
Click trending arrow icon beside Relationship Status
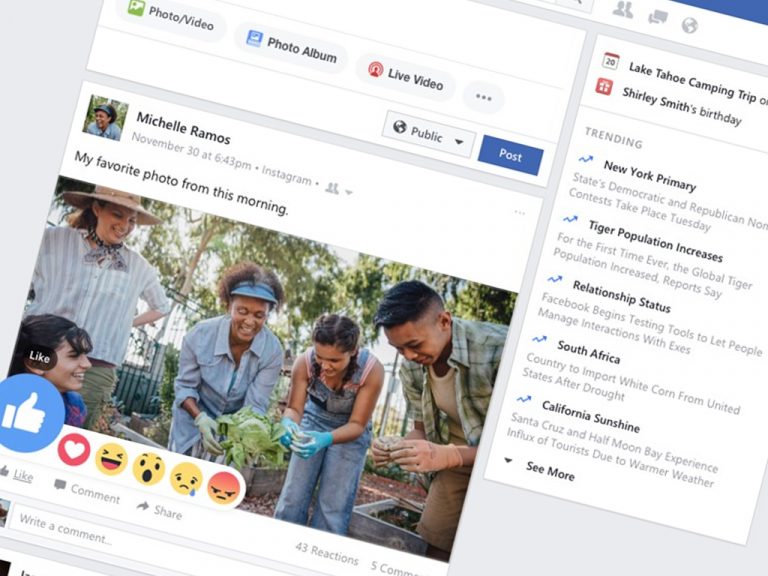[x=554, y=279]
